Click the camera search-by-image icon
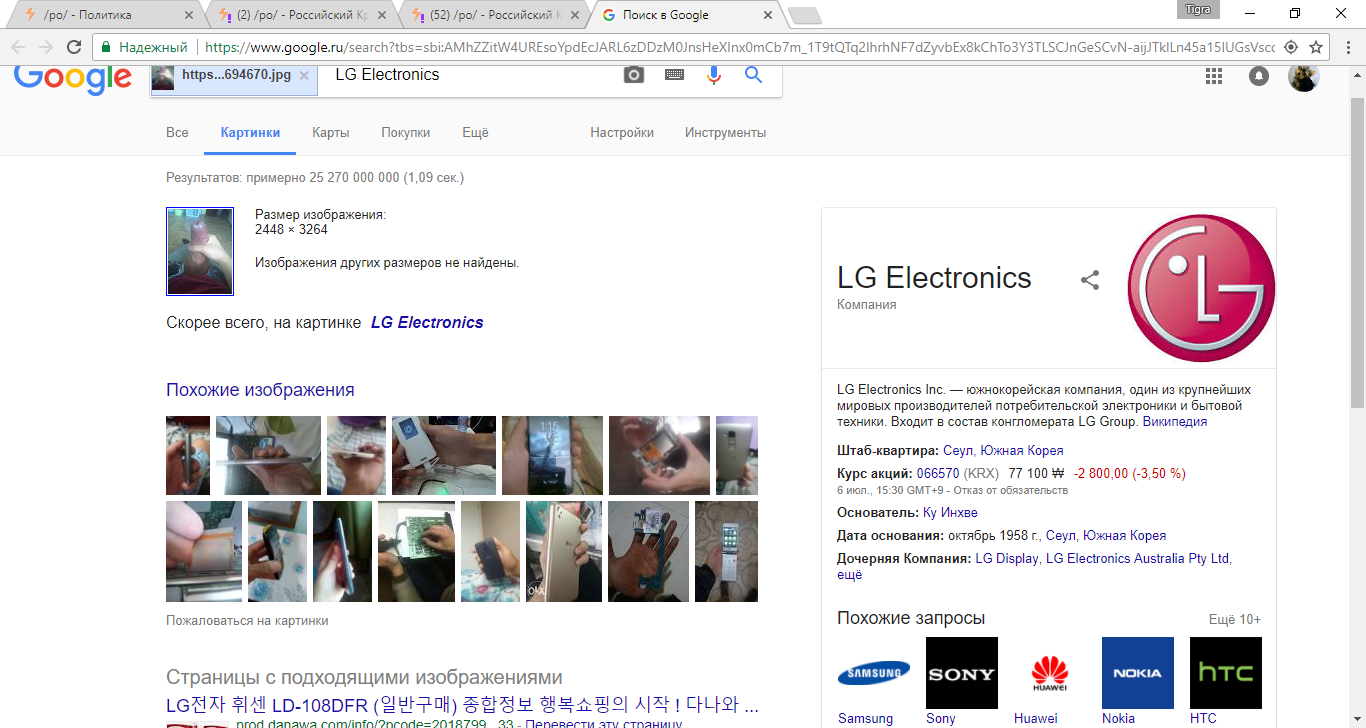 point(634,75)
